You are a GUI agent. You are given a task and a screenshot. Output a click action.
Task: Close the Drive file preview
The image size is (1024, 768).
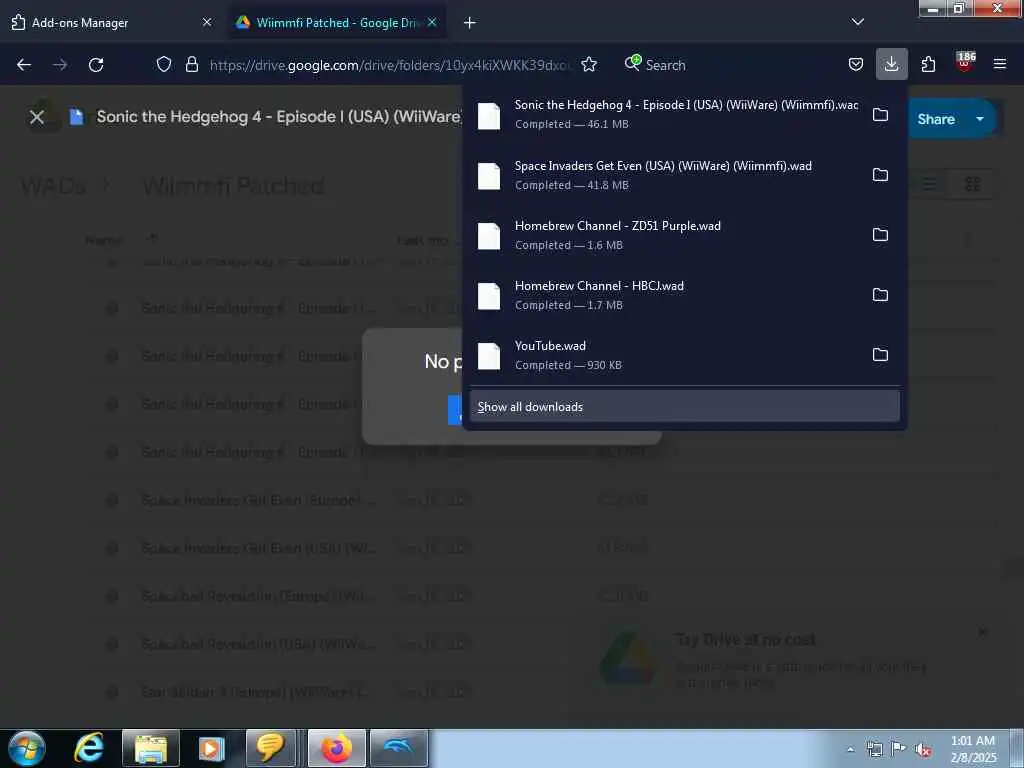(x=37, y=117)
